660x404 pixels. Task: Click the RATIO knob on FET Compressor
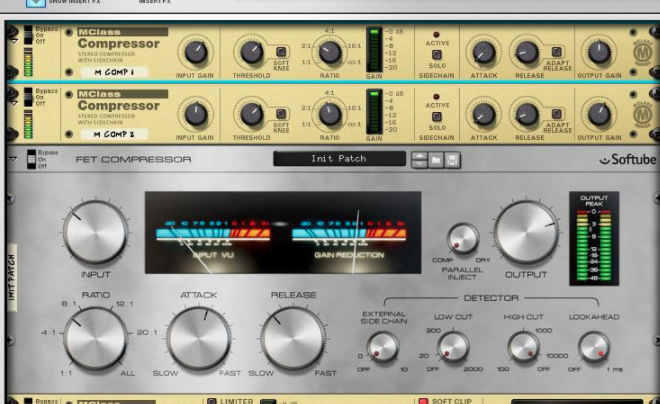pos(95,338)
